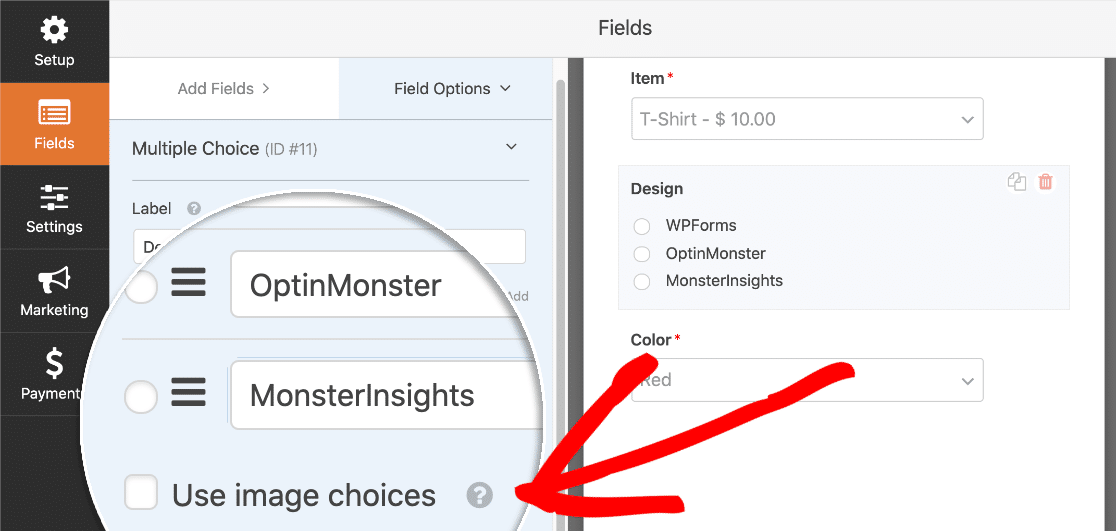Screen dimensions: 1116x531
Task: Open the Color dropdown showing Red
Action: (807, 380)
